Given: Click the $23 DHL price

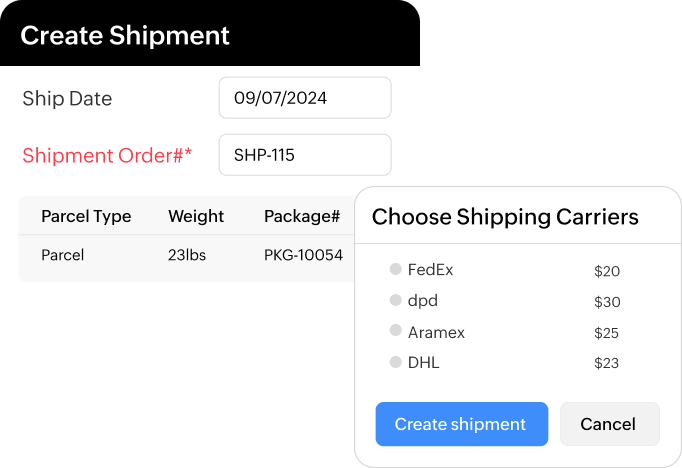Looking at the screenshot, I should [607, 364].
